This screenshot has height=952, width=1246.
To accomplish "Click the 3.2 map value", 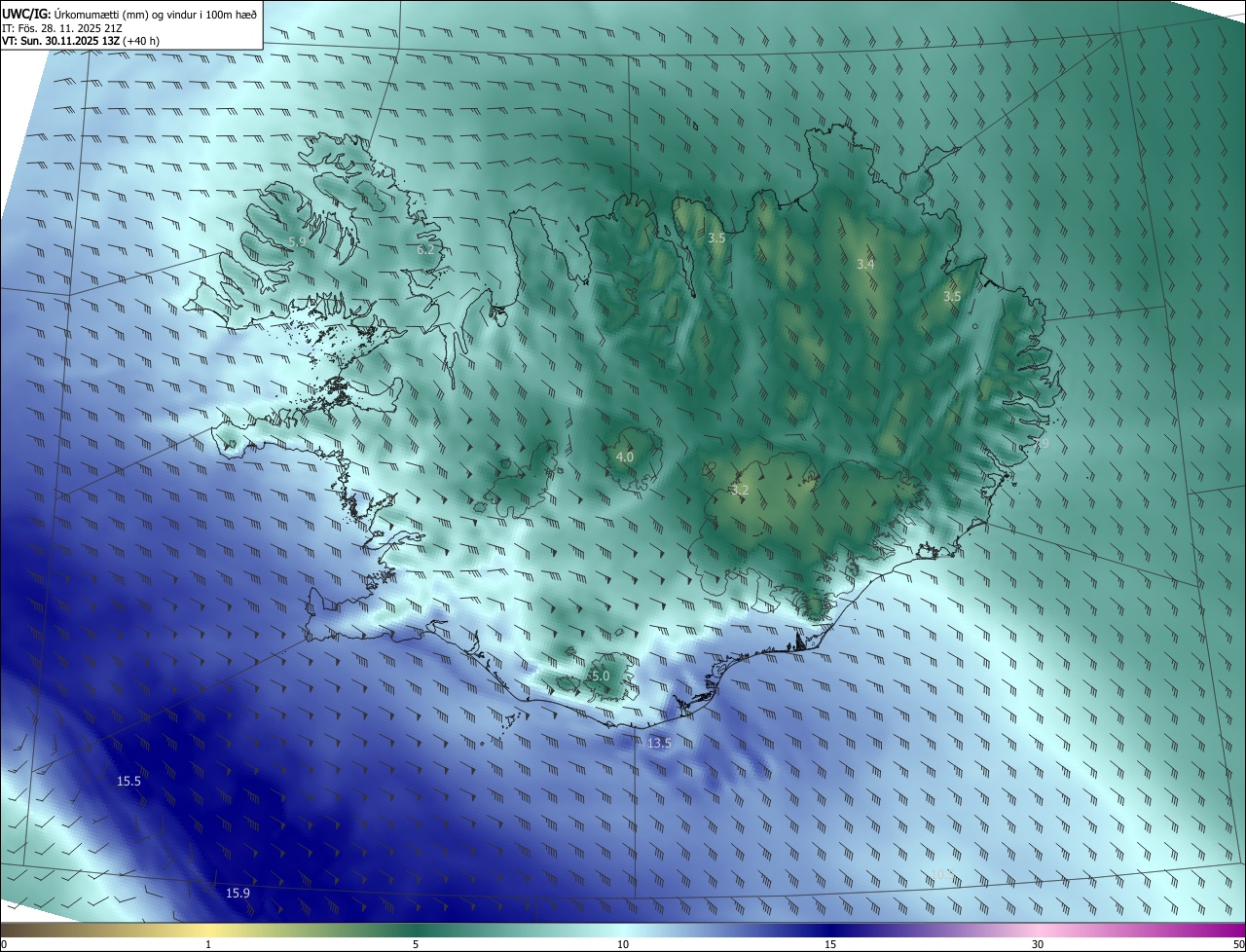I will coord(740,490).
